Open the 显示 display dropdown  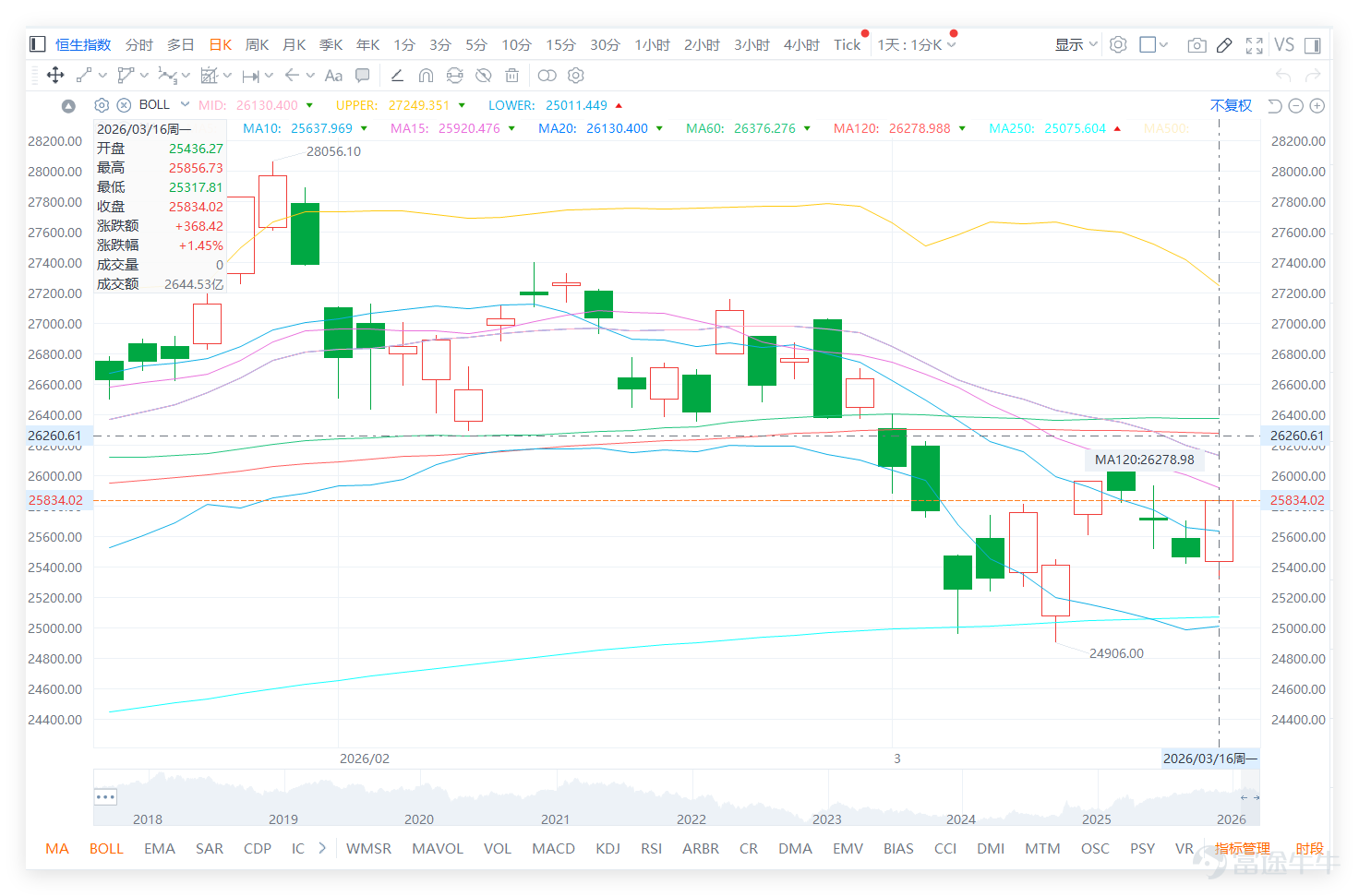coord(1076,44)
